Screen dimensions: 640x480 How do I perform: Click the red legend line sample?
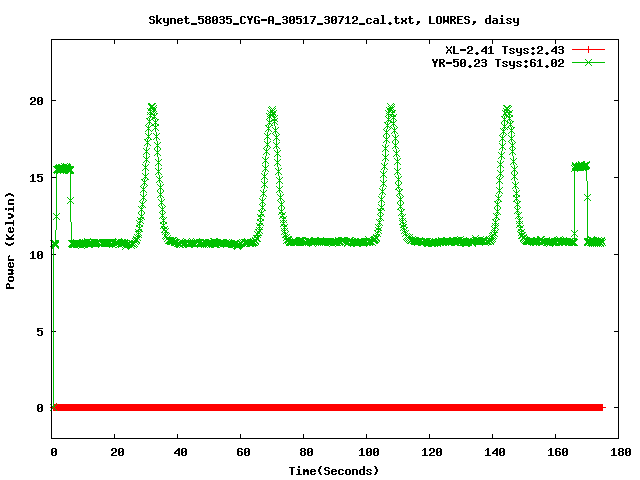(588, 50)
